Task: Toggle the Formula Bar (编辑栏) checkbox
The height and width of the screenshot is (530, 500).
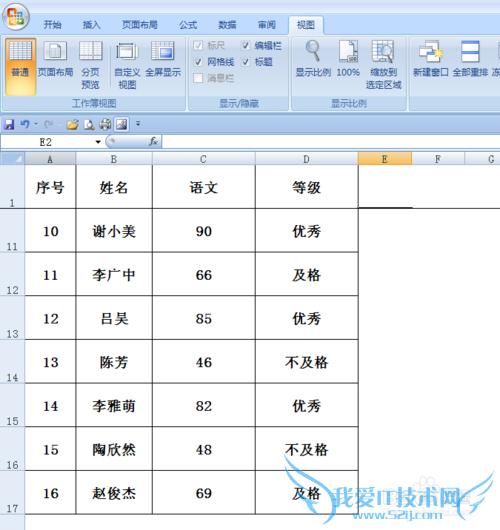Action: (245, 45)
